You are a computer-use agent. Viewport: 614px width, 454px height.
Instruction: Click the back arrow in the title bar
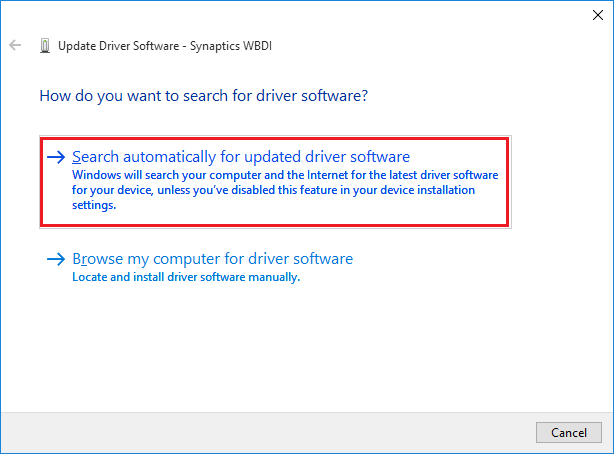click(15, 46)
